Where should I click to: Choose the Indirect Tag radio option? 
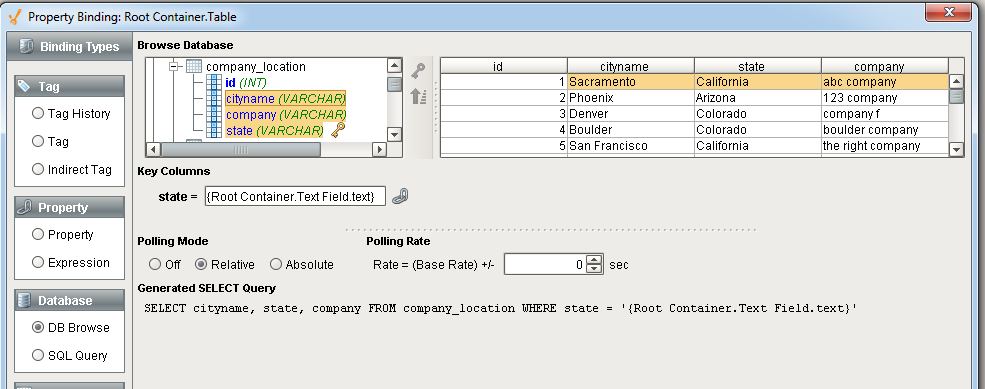click(x=38, y=169)
